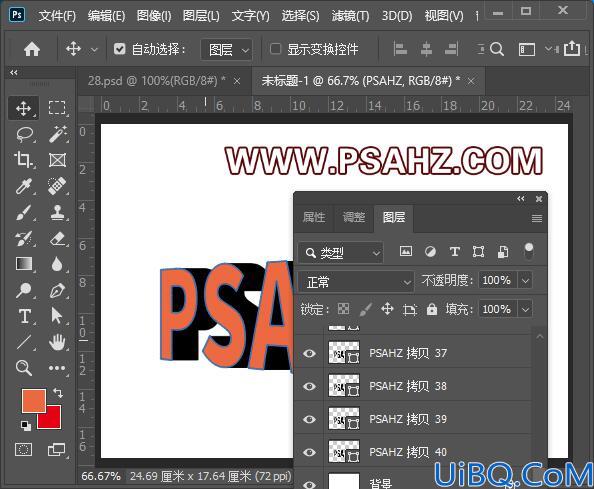Toggle the layer filter on/off switch
Screen dimensions: 594x489
point(529,252)
